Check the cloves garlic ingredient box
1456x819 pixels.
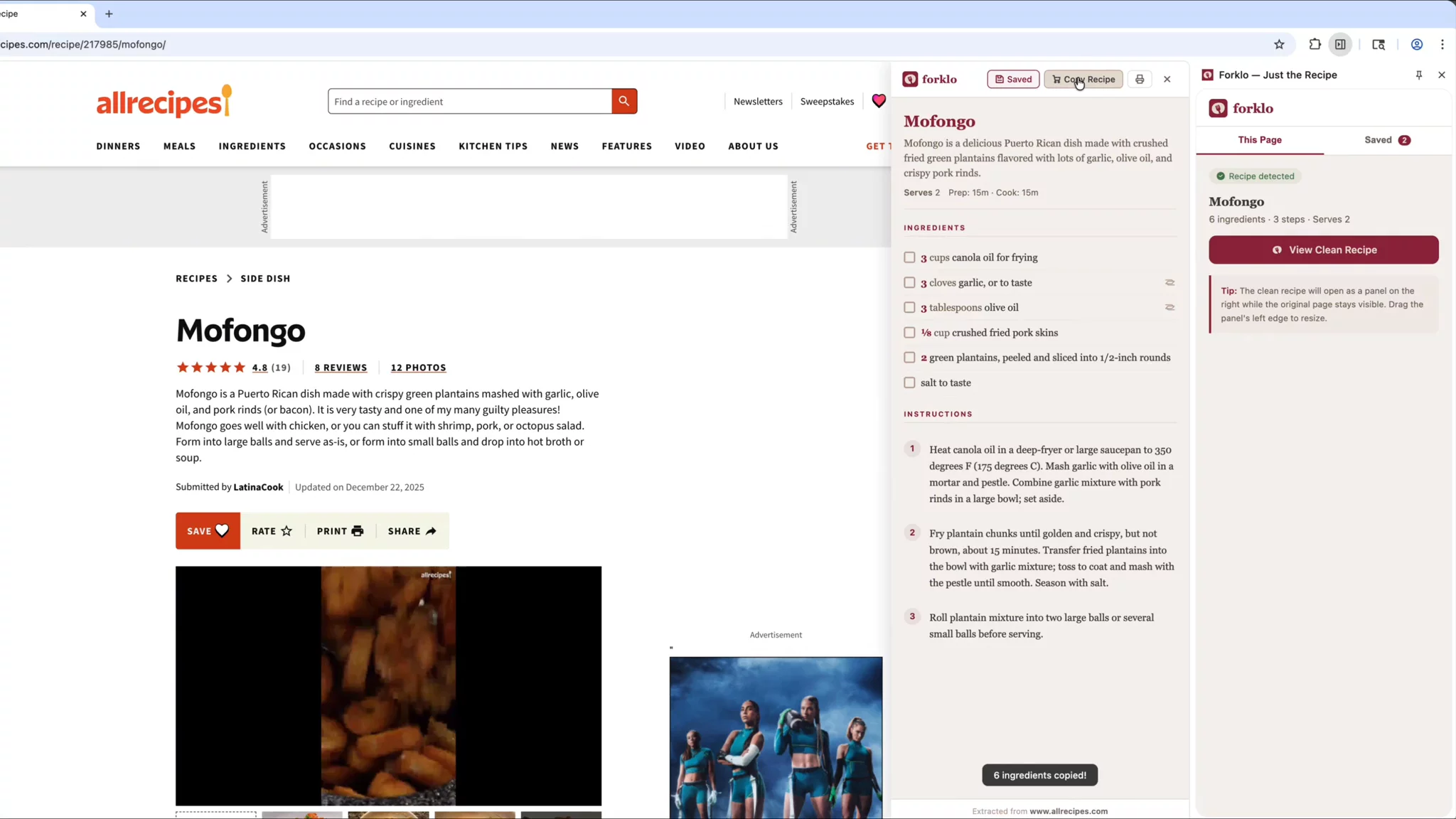(909, 282)
